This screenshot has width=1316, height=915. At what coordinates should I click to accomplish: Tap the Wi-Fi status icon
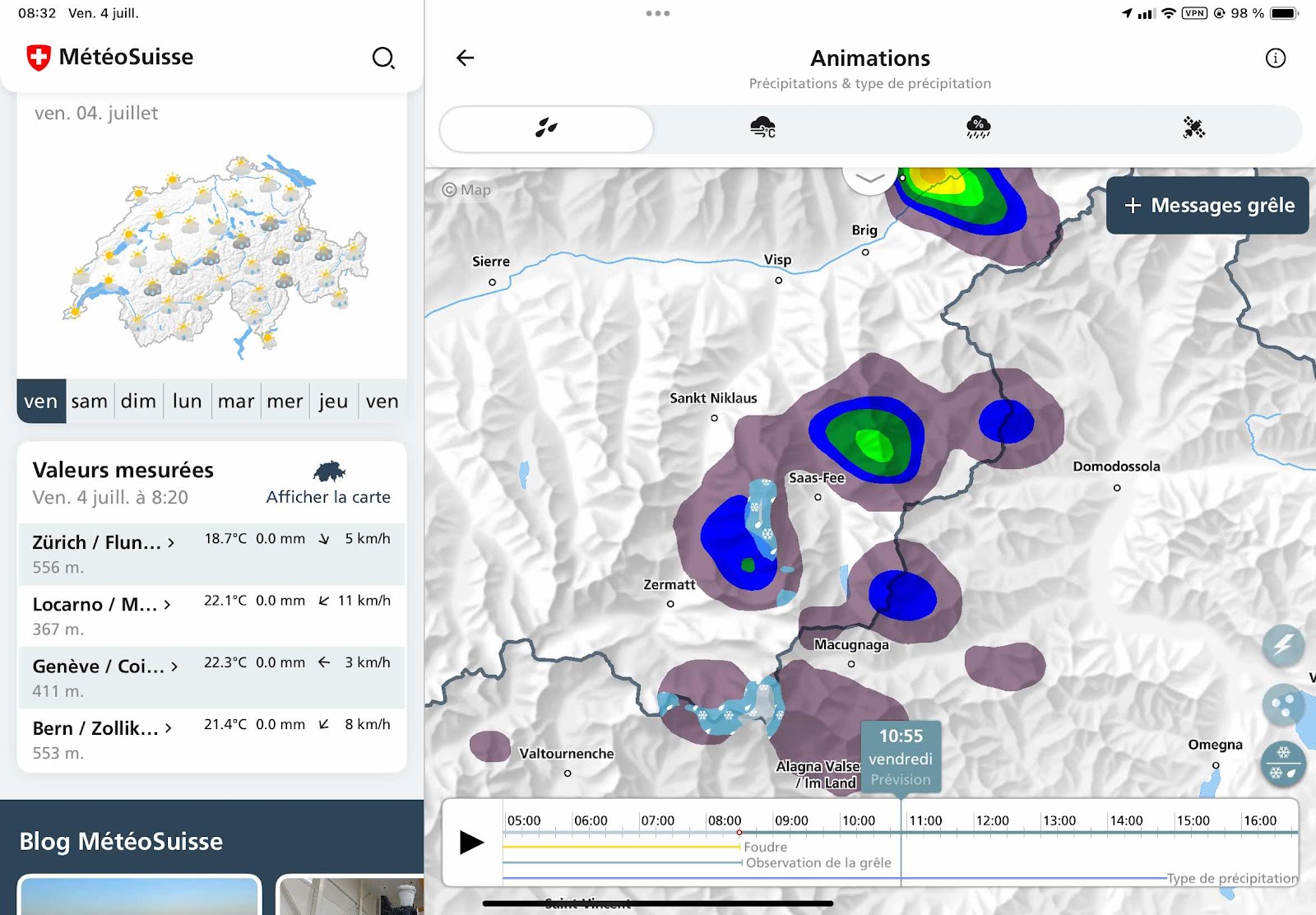1169,13
